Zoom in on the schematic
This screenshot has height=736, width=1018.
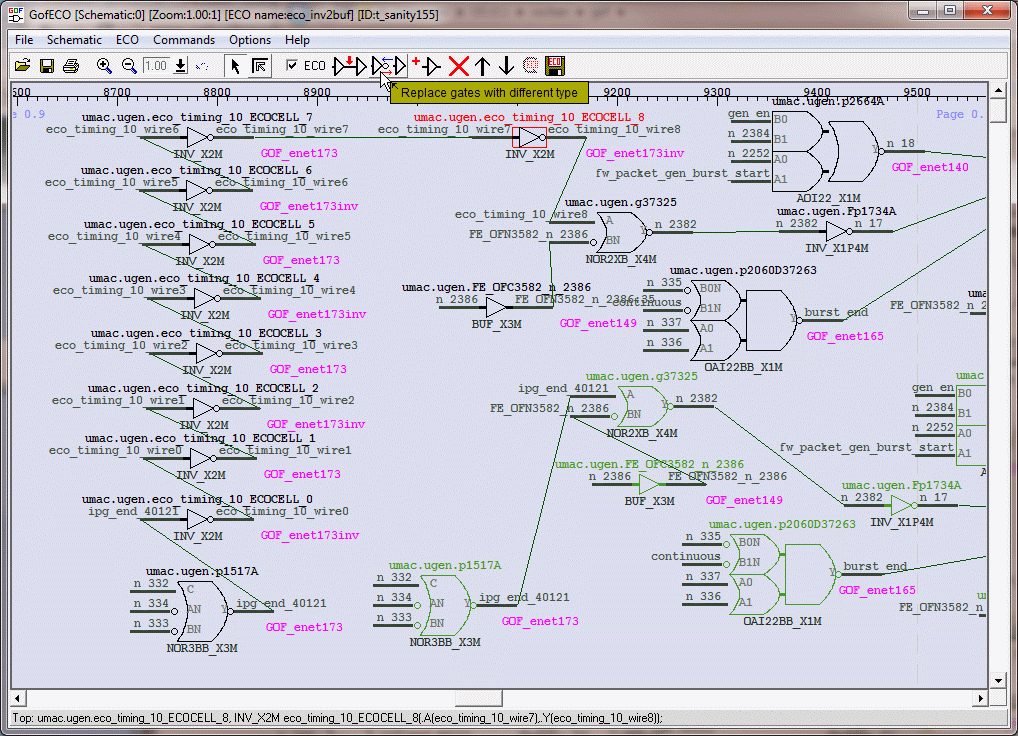[x=104, y=66]
